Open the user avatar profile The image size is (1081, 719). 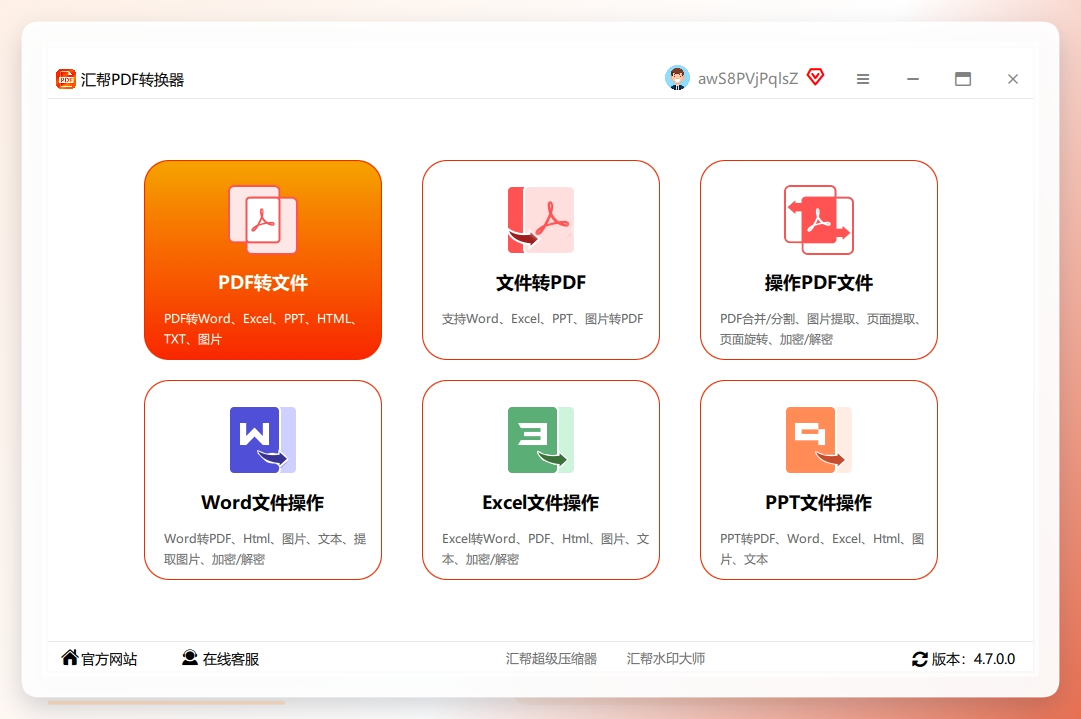pyautogui.click(x=677, y=78)
